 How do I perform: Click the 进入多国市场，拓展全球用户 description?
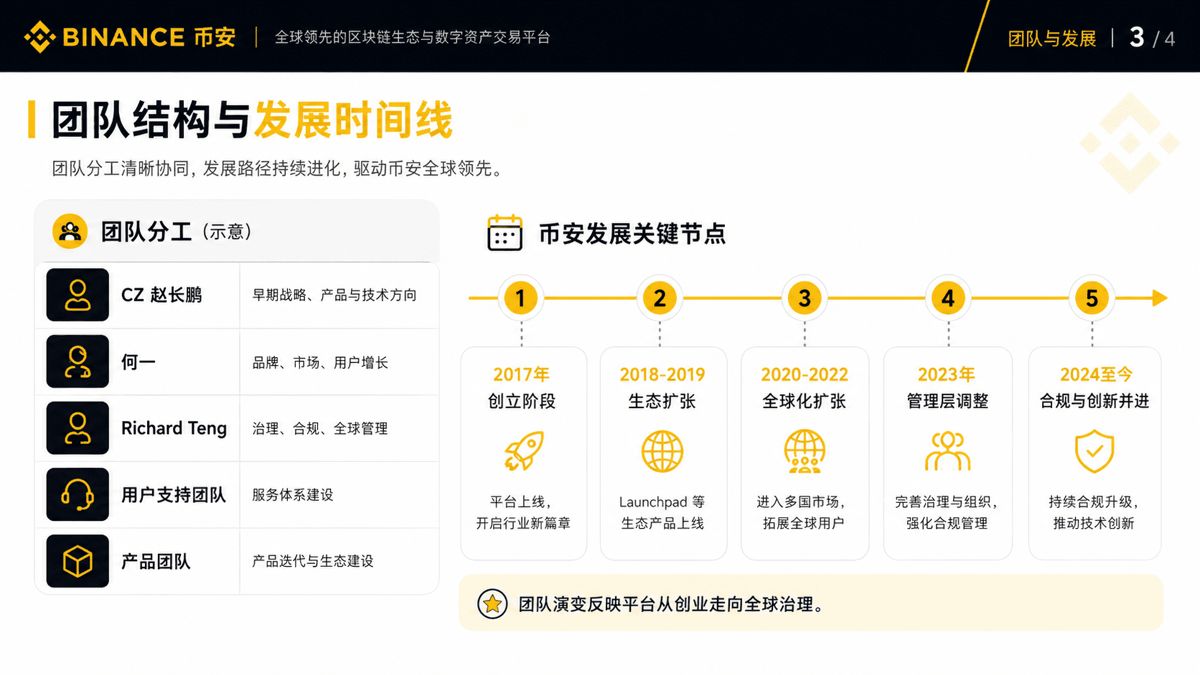click(804, 512)
